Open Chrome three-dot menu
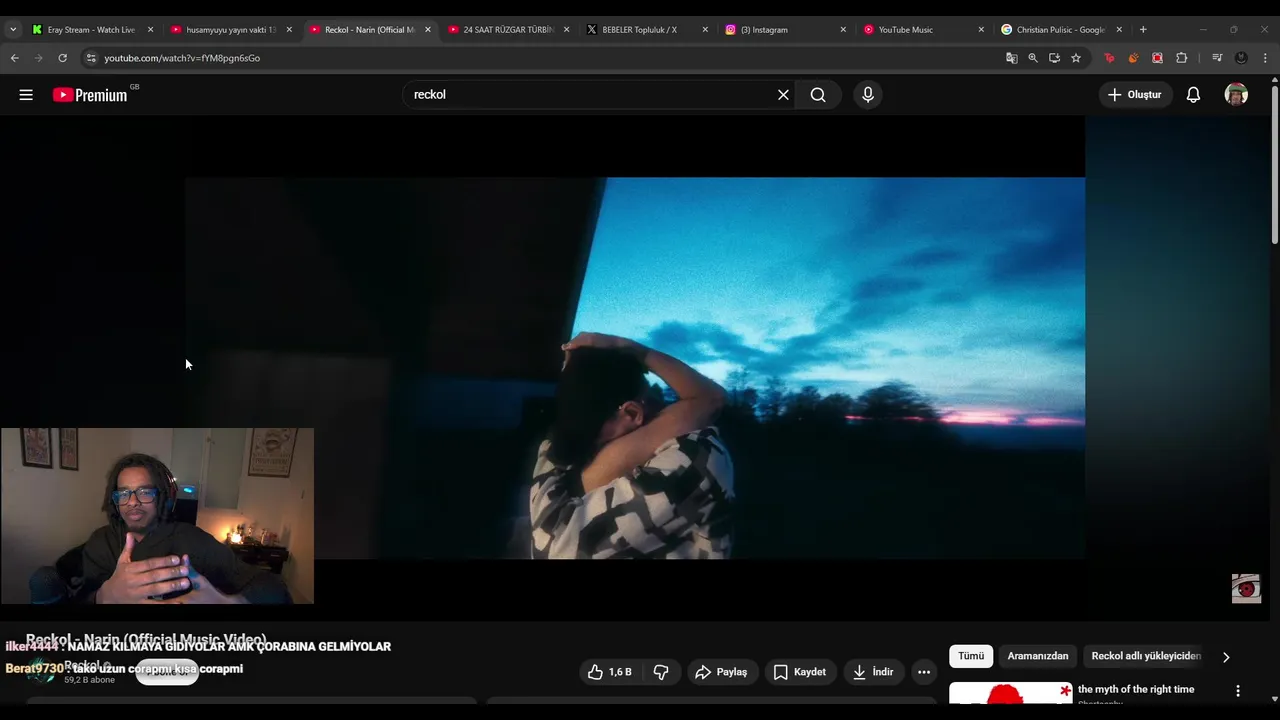The width and height of the screenshot is (1280, 720). click(x=1265, y=58)
